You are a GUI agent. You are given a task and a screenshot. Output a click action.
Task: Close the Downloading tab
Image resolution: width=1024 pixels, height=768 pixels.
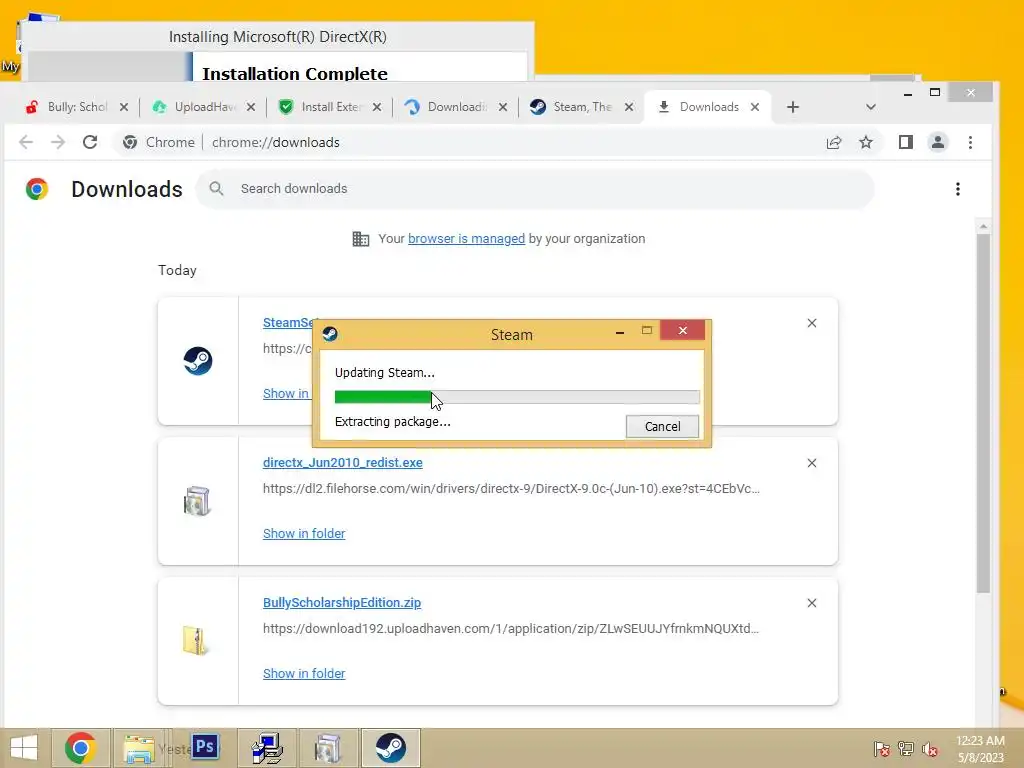[503, 107]
